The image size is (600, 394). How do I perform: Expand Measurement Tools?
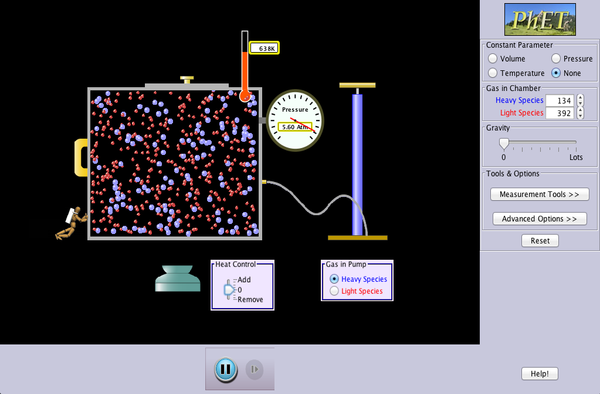click(540, 194)
